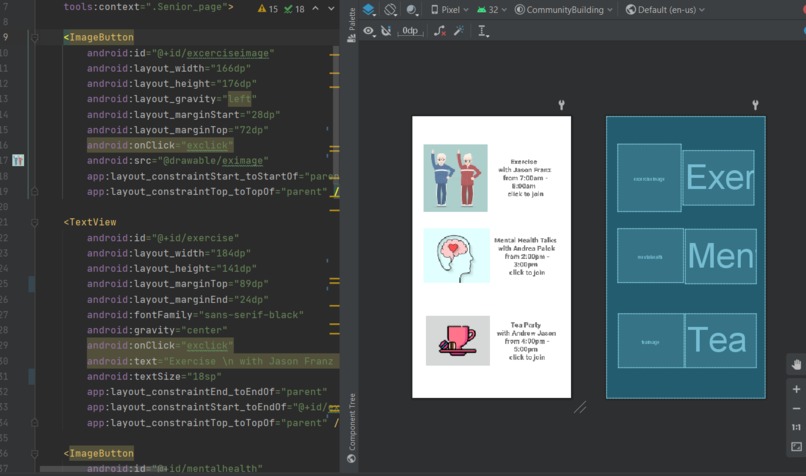Collapse the TextView tag fold marker

(34, 223)
